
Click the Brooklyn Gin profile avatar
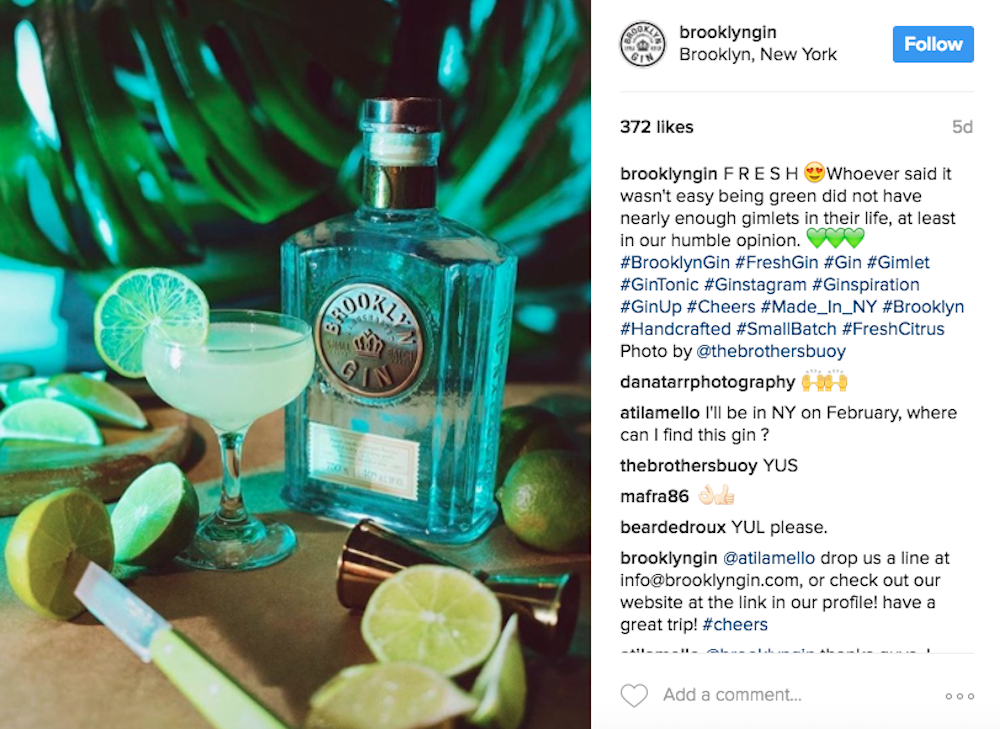coord(642,44)
